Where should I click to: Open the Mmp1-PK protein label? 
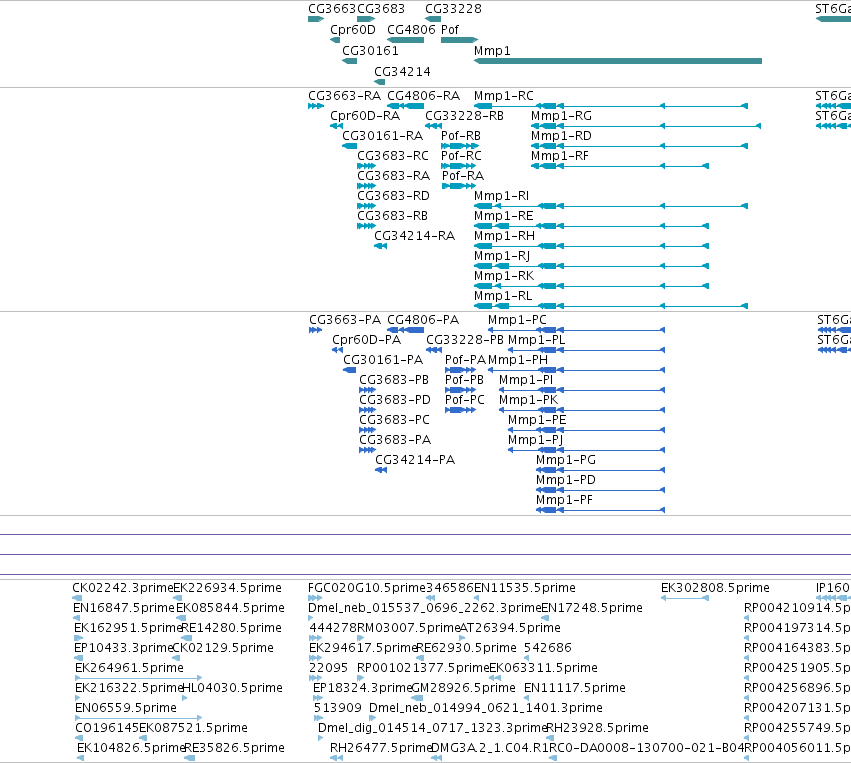click(x=528, y=400)
